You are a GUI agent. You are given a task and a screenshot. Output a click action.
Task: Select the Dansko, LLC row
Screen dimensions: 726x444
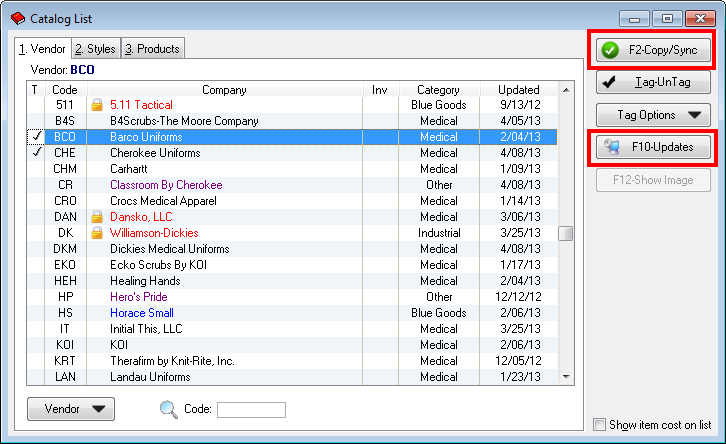[x=292, y=217]
